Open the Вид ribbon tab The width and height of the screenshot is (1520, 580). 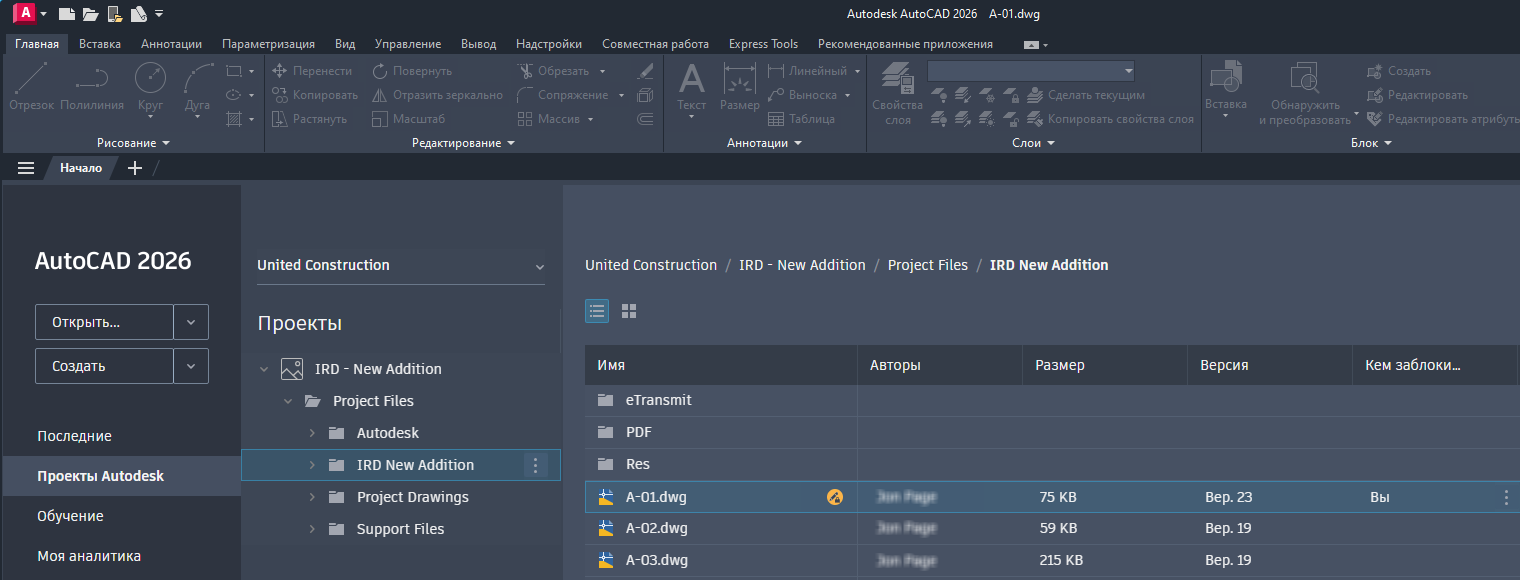point(345,44)
